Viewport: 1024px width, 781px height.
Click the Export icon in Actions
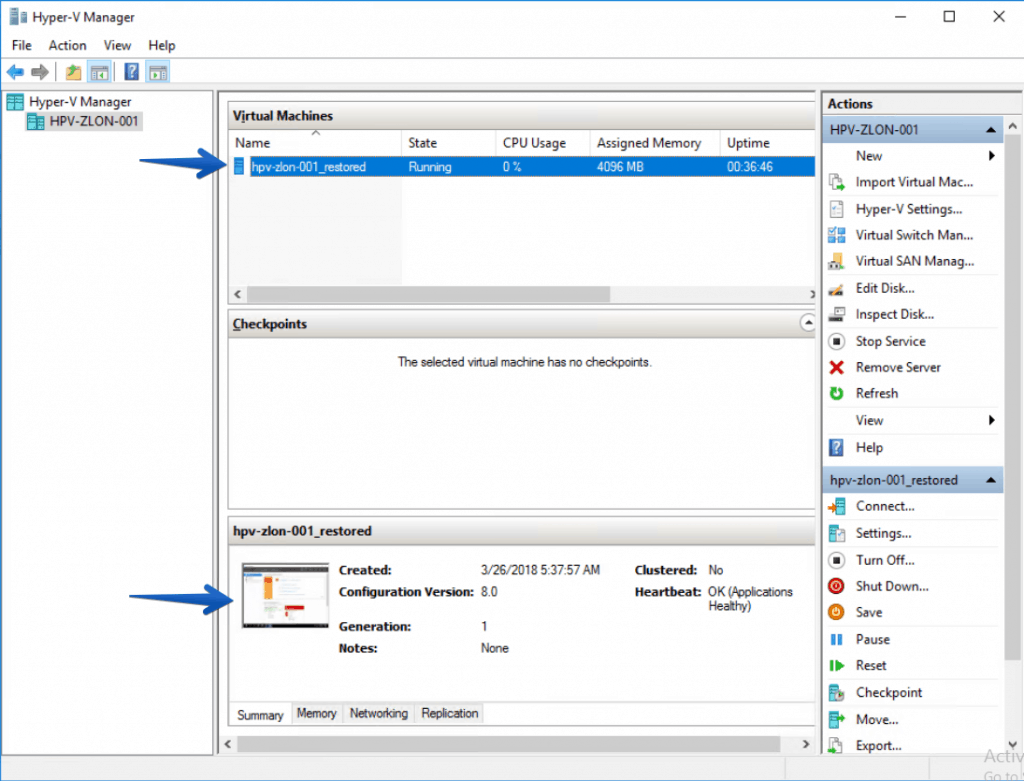tap(837, 745)
